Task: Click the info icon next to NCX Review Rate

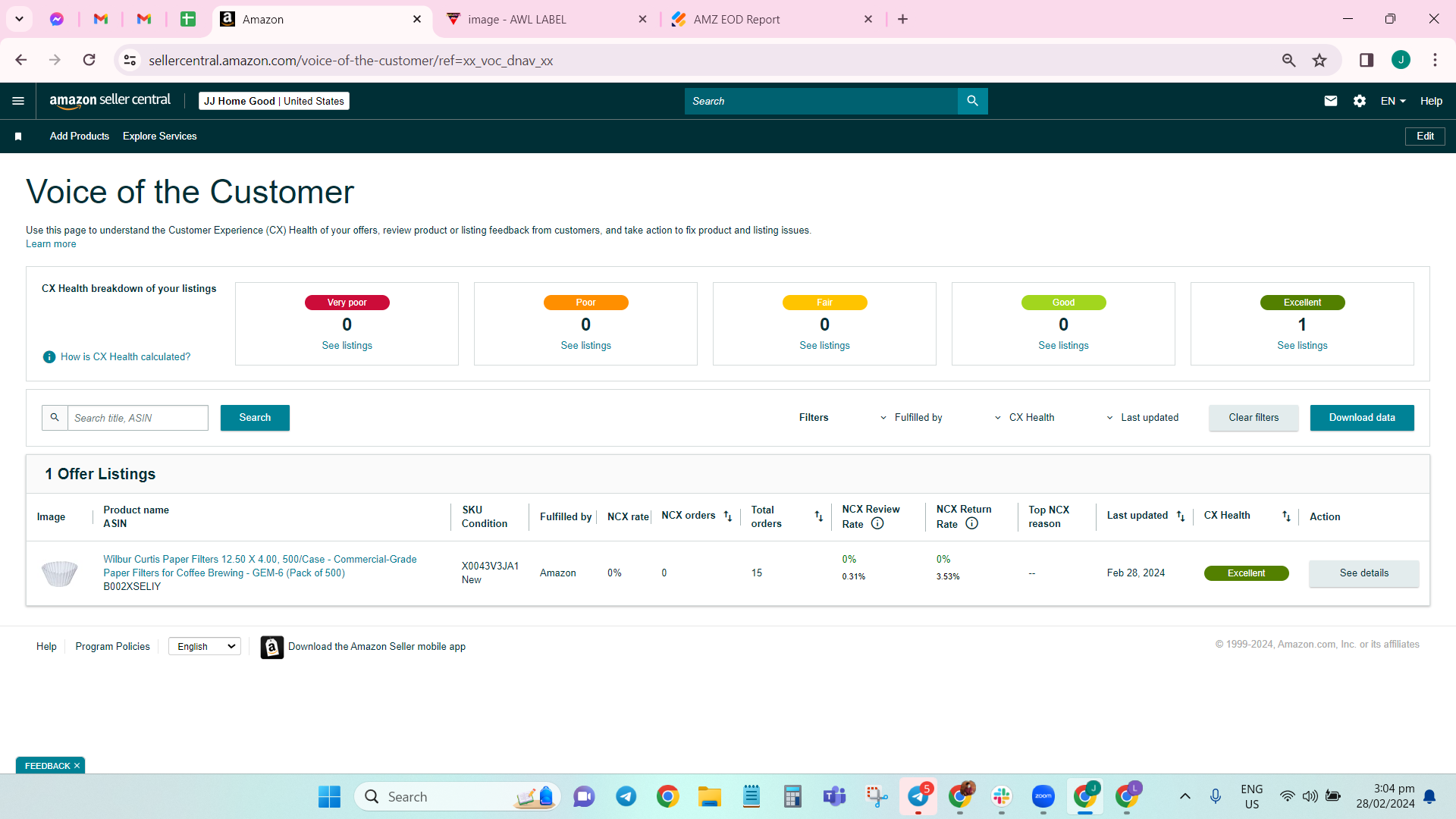Action: click(877, 523)
